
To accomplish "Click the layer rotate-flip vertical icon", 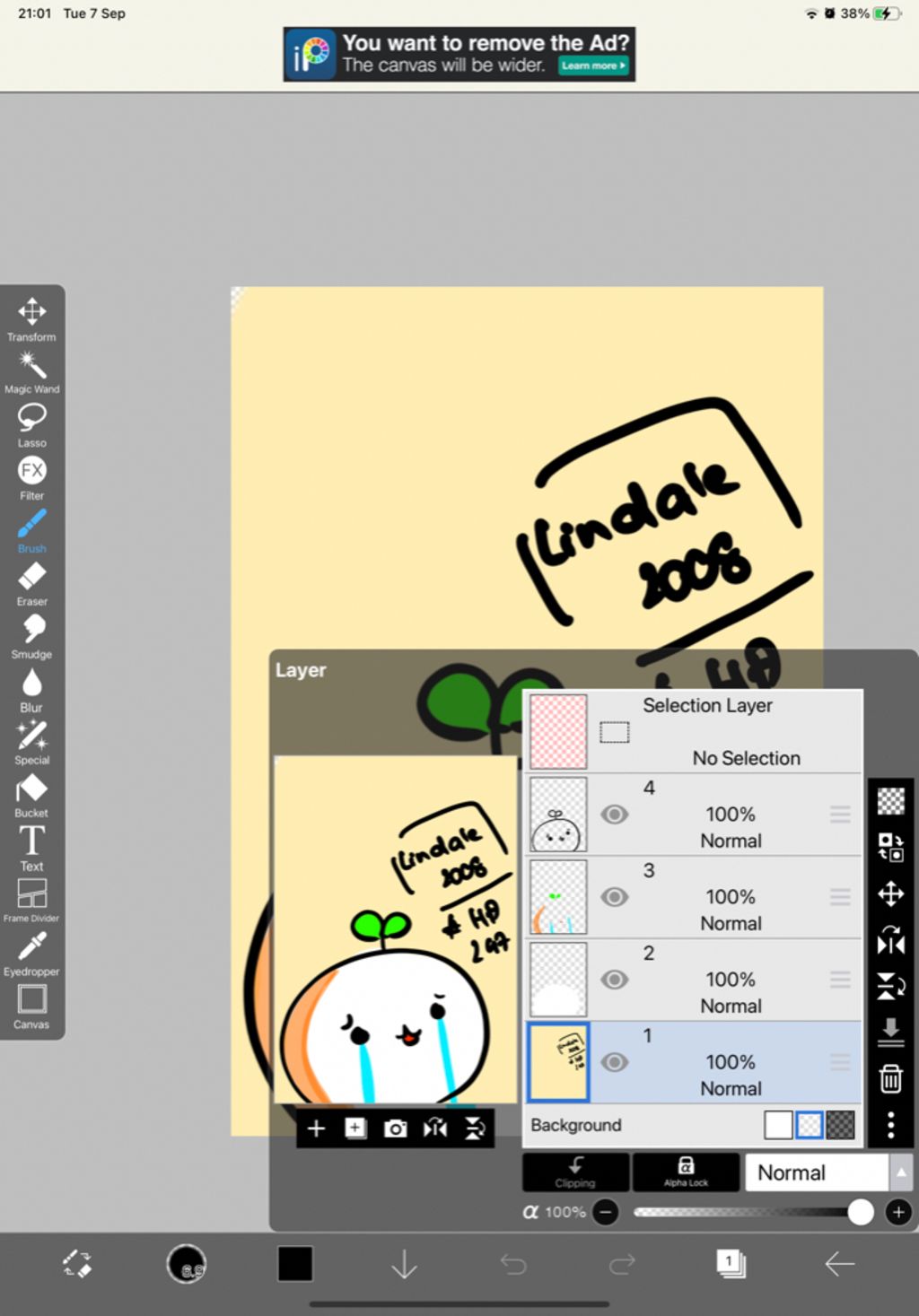I will click(x=890, y=986).
